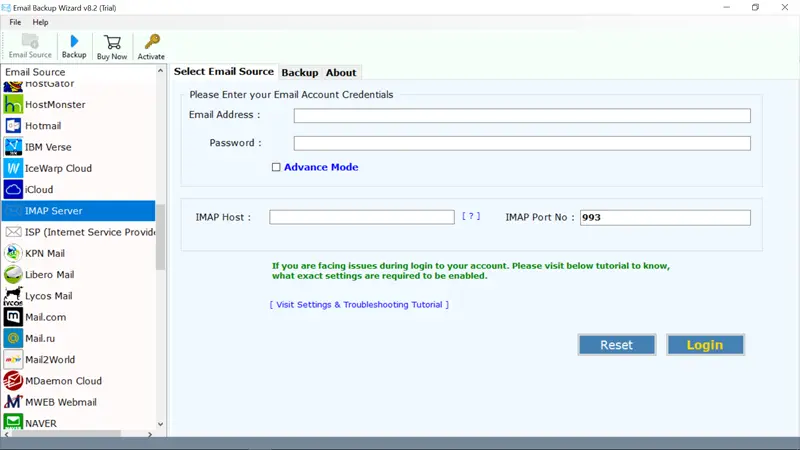
Task: Open the Help menu
Action: (40, 22)
